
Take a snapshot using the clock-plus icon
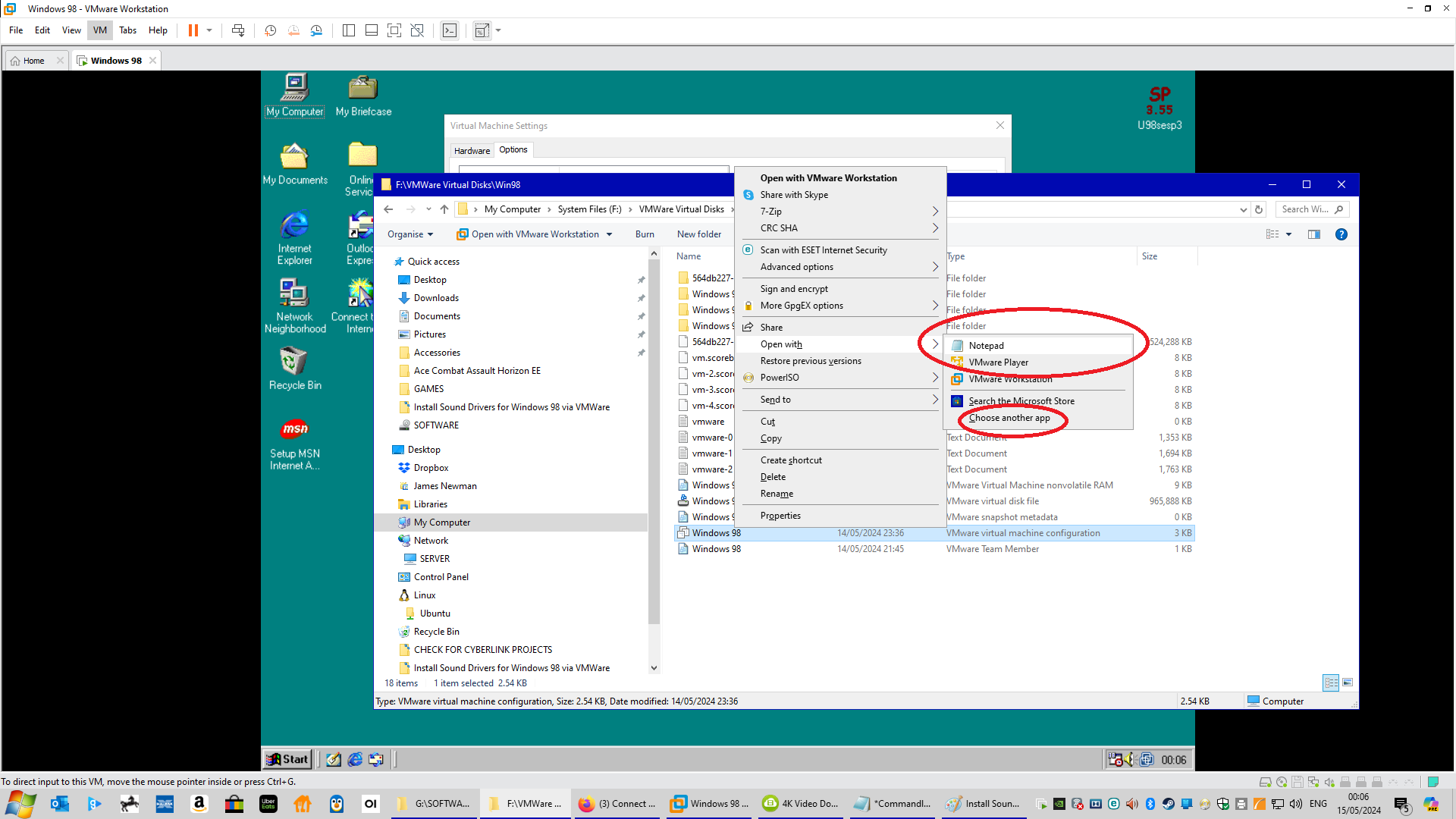tap(270, 30)
